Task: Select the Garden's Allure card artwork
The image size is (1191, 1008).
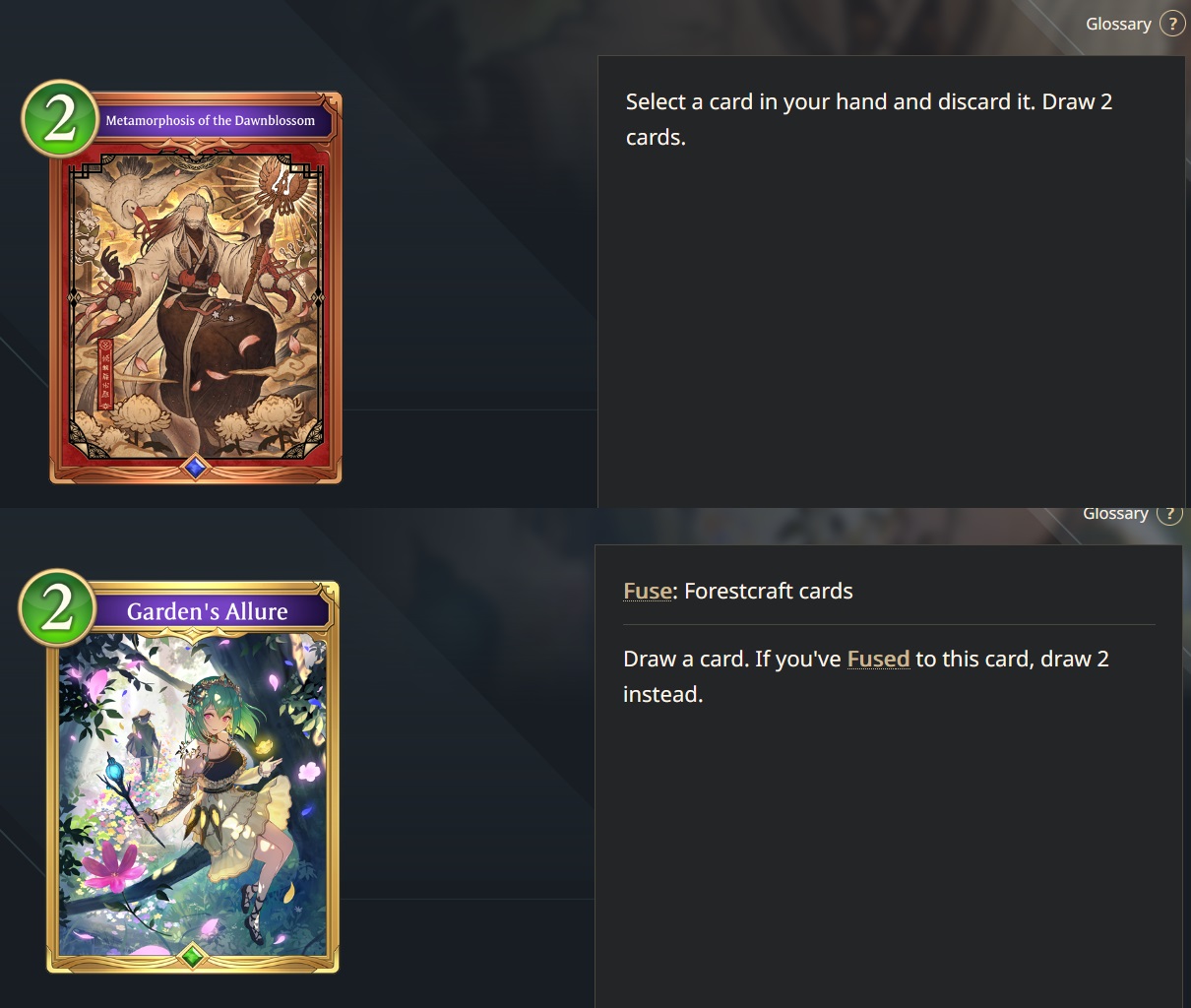Action: click(x=193, y=794)
